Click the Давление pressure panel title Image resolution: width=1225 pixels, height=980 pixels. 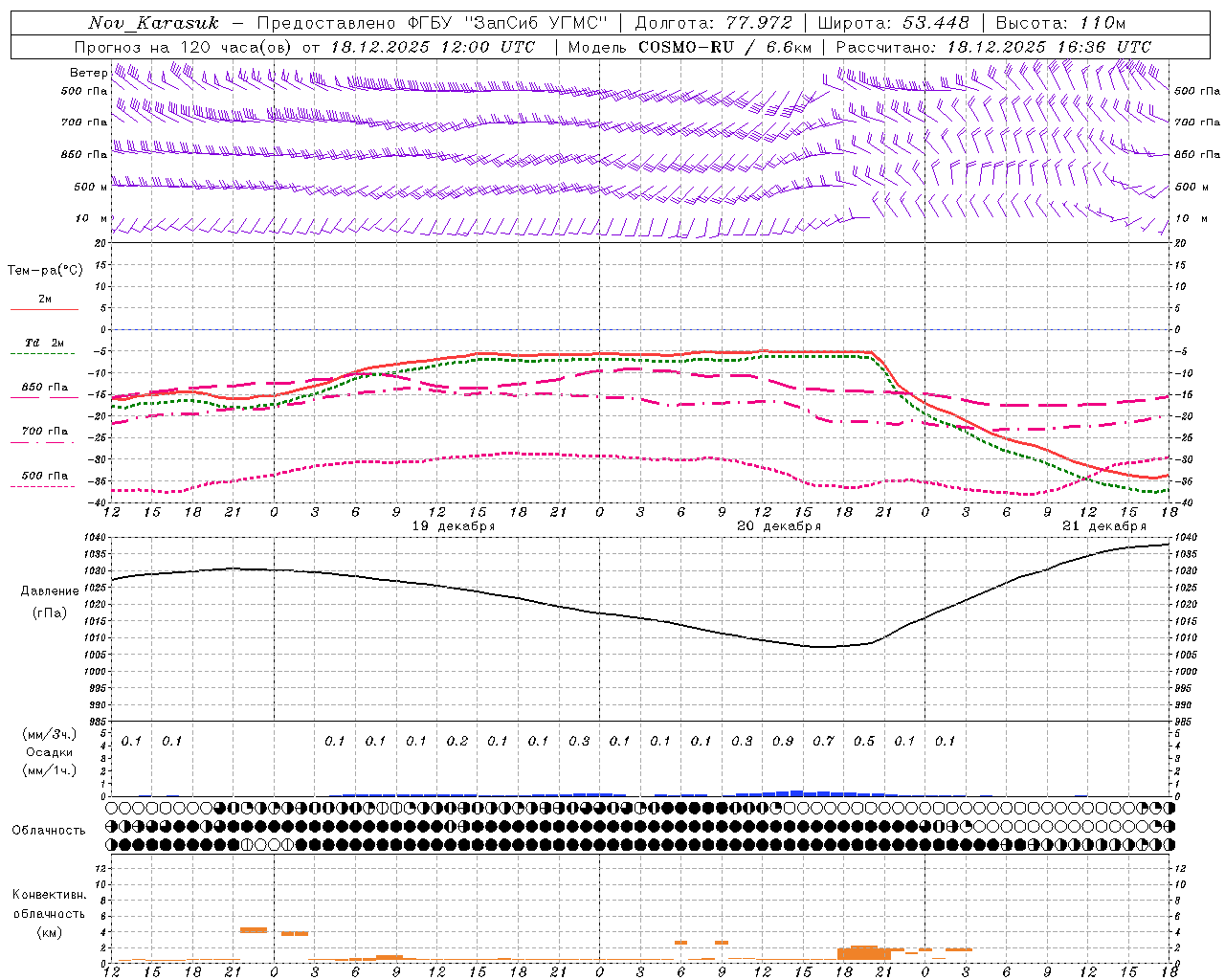click(50, 591)
